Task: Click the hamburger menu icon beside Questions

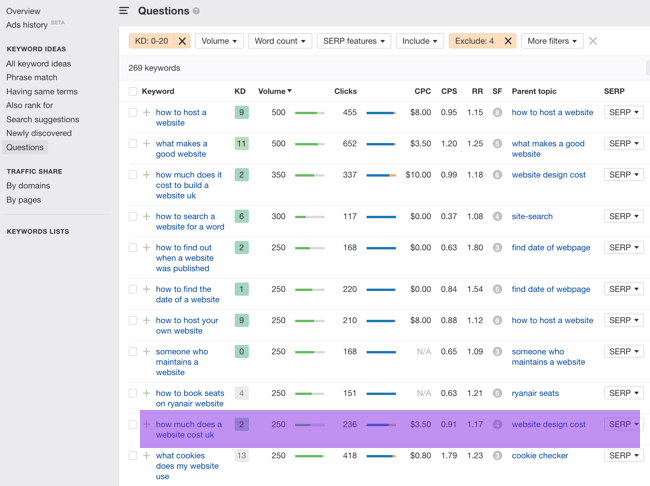Action: point(124,11)
